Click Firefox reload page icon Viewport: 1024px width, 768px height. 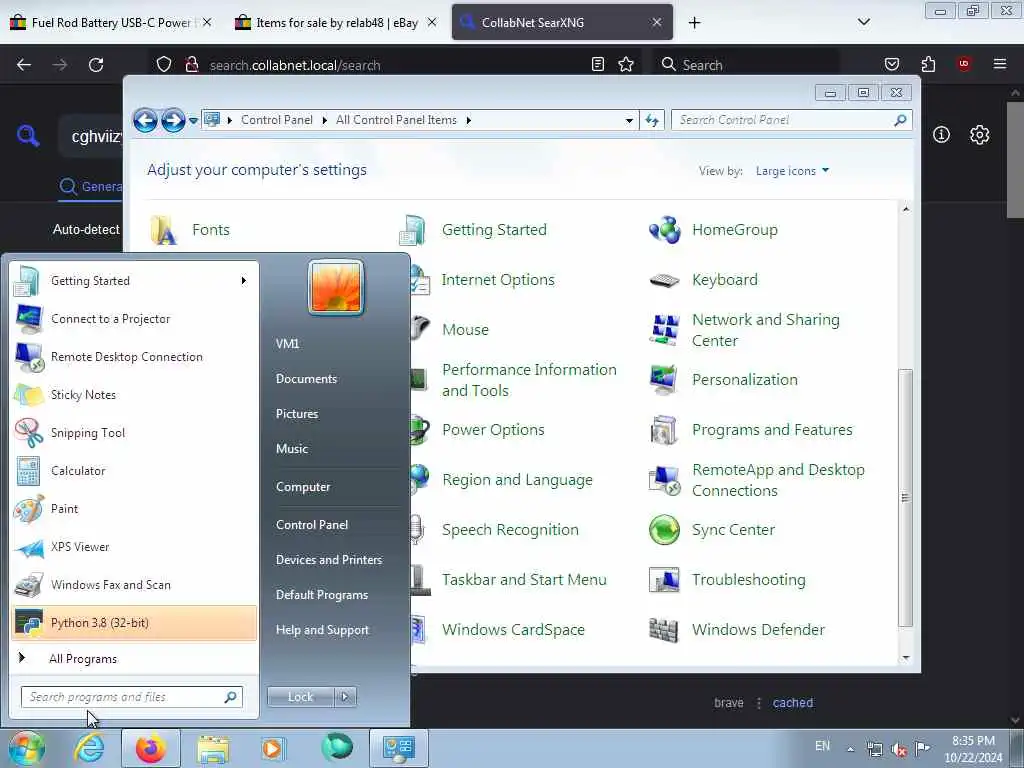coord(96,65)
